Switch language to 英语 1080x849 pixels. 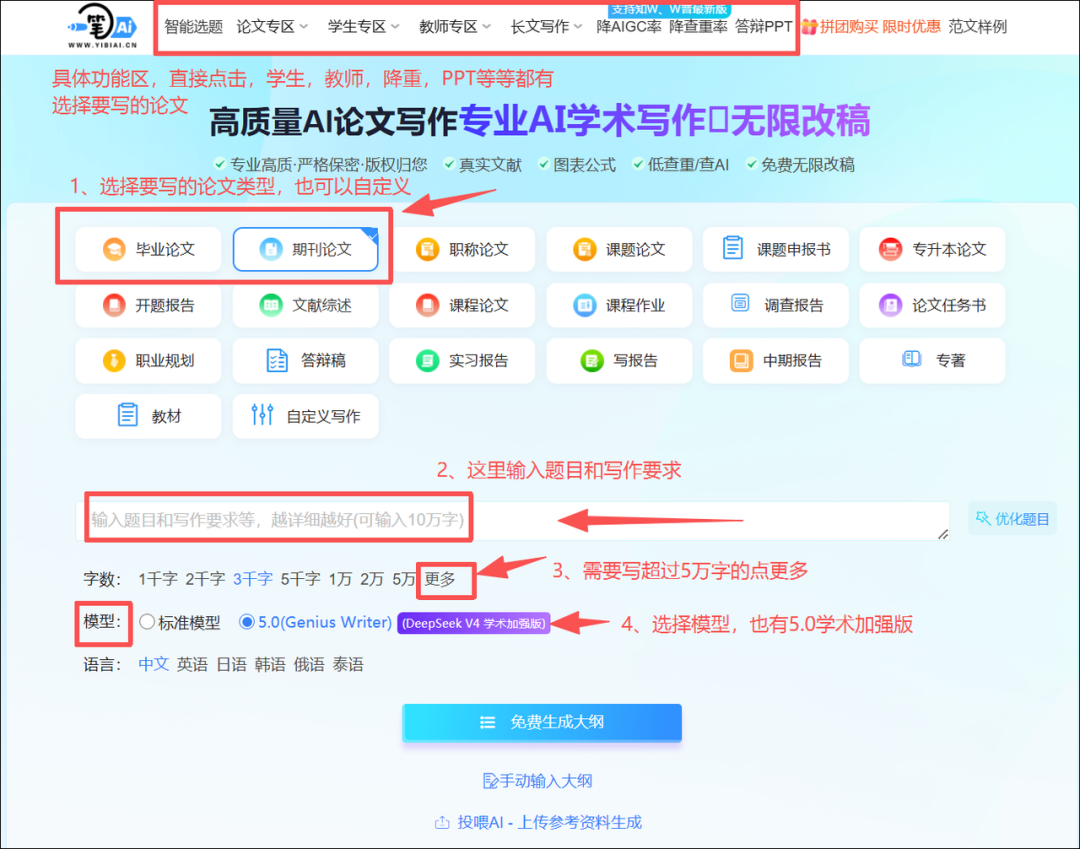[192, 664]
